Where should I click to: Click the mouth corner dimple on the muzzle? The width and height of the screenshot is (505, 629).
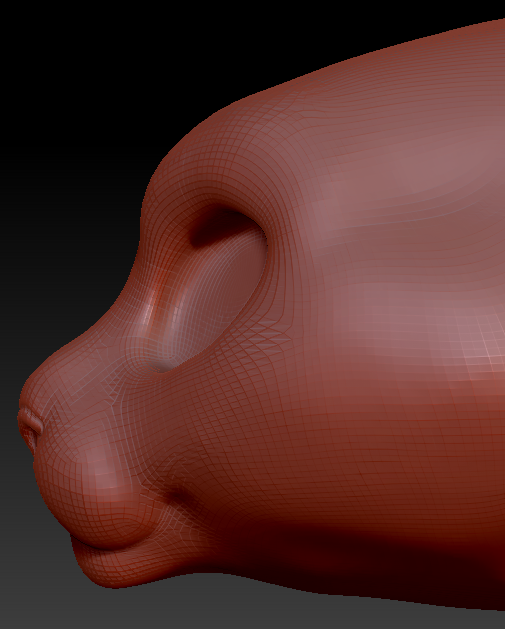pos(178,497)
